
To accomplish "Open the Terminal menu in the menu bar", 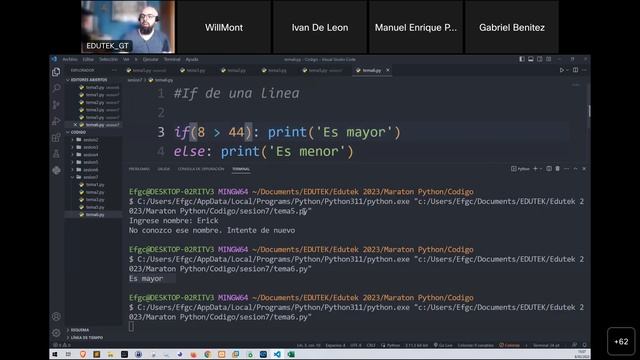I will pos(172,59).
